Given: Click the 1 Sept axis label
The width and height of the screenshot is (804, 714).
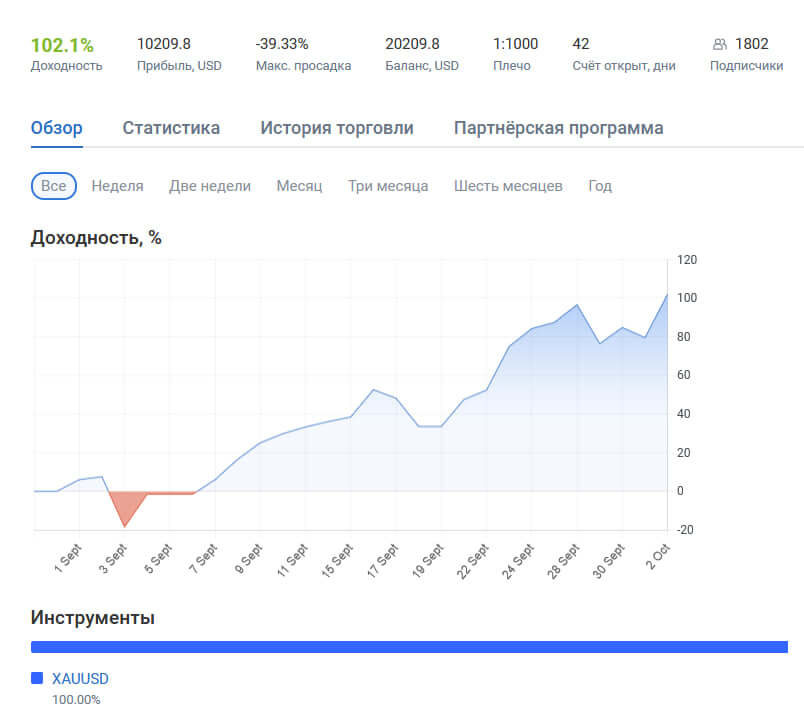Looking at the screenshot, I should point(68,558).
